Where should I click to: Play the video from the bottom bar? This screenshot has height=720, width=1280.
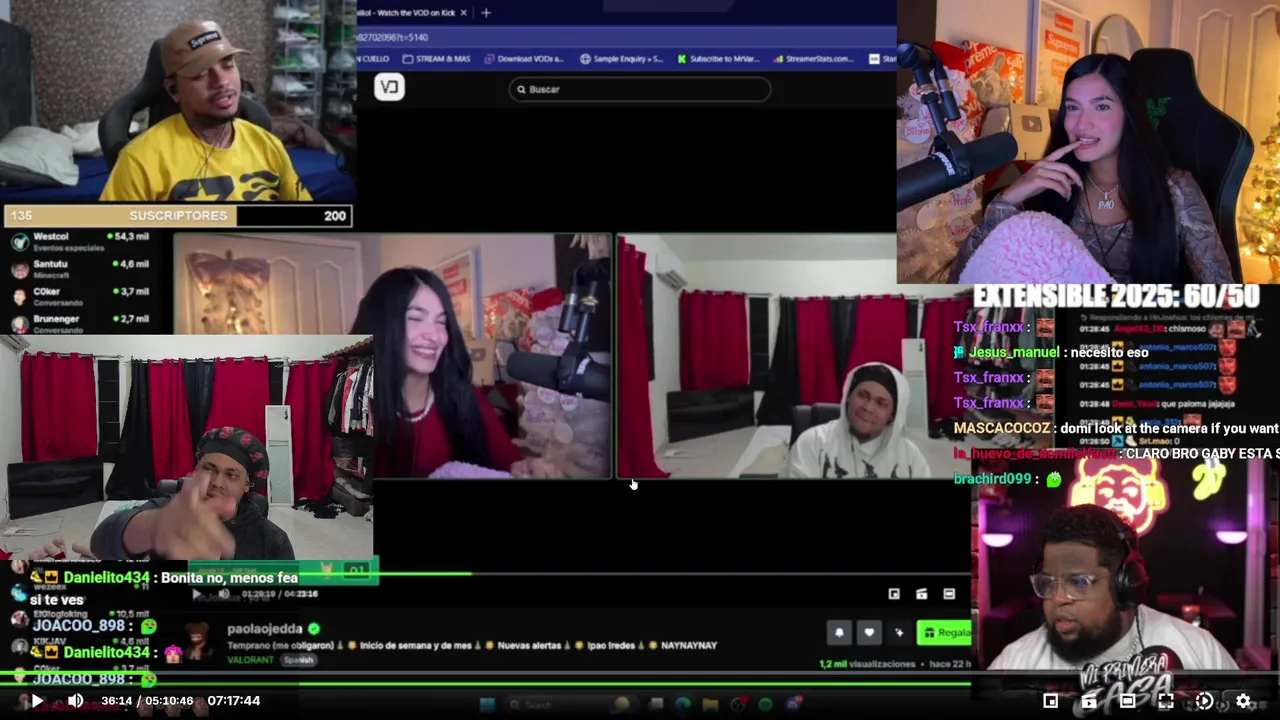coord(36,701)
